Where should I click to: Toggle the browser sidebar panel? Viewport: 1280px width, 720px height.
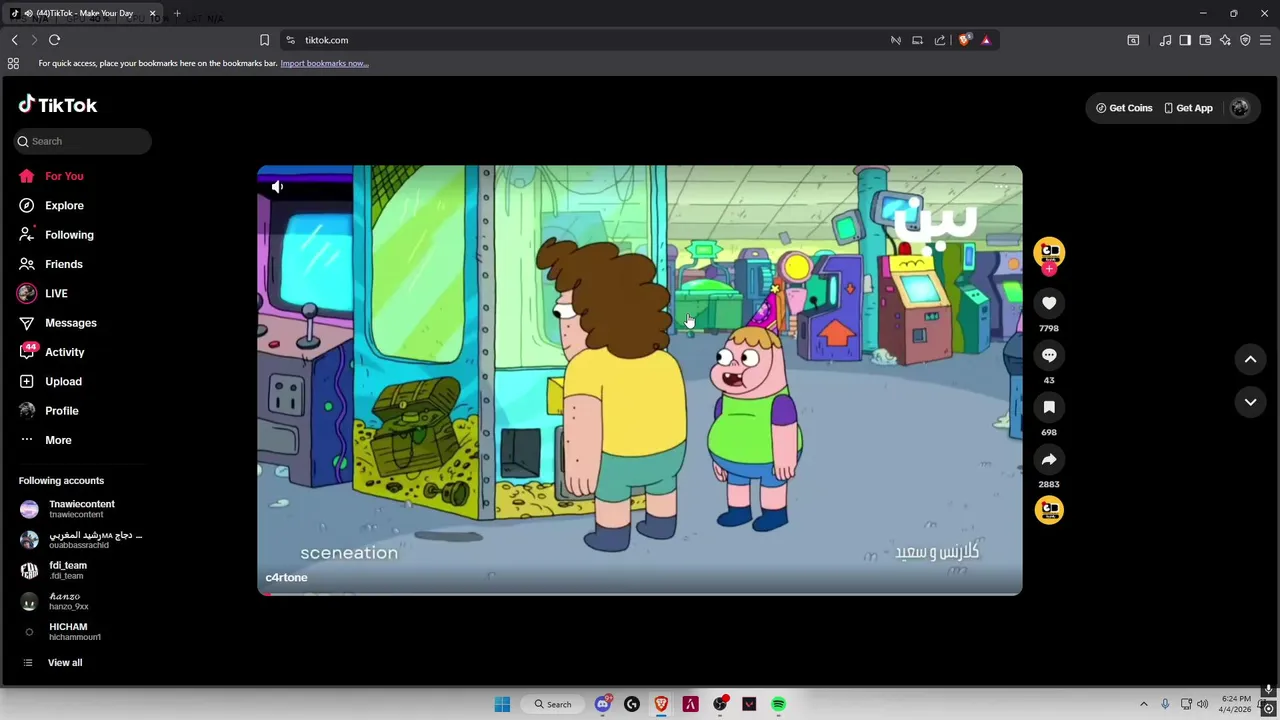pos(1185,40)
